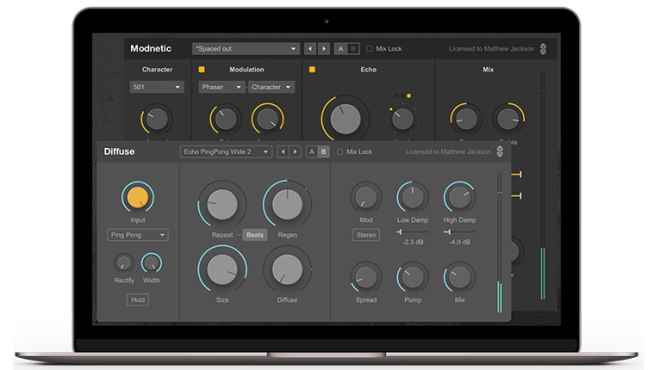Select A state in Modnetic header

(x=341, y=49)
